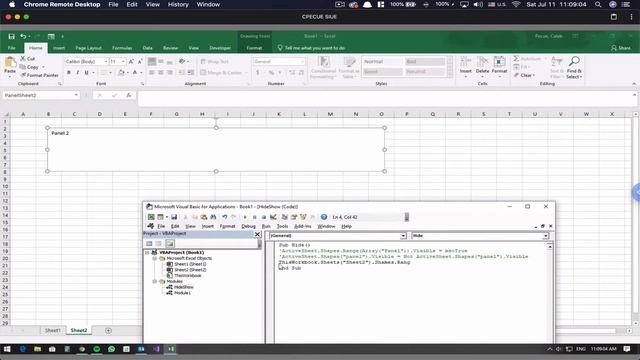Open Hide procedure dropdown in code window
This screenshot has height=360, width=640.
[x=545, y=236]
